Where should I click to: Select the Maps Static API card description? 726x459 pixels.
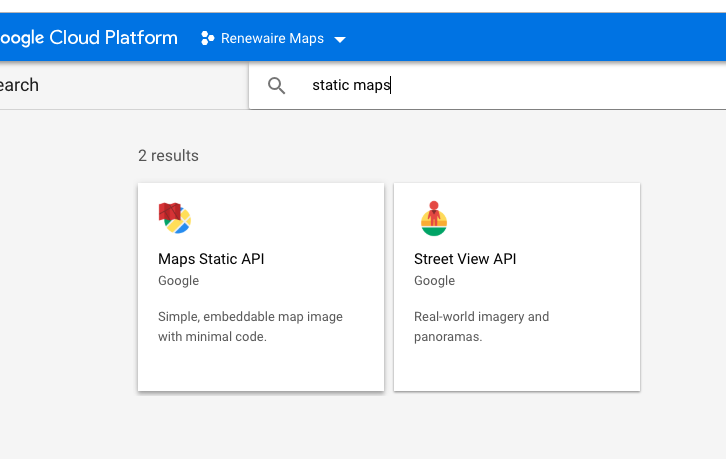pyautogui.click(x=250, y=327)
